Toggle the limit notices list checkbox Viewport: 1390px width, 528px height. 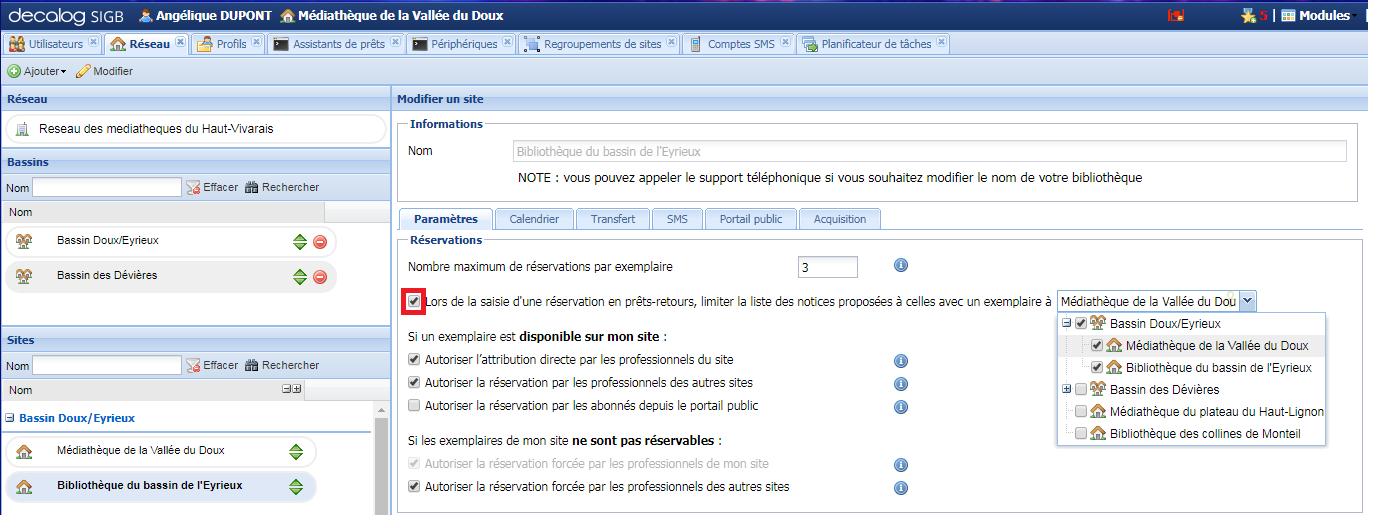414,301
